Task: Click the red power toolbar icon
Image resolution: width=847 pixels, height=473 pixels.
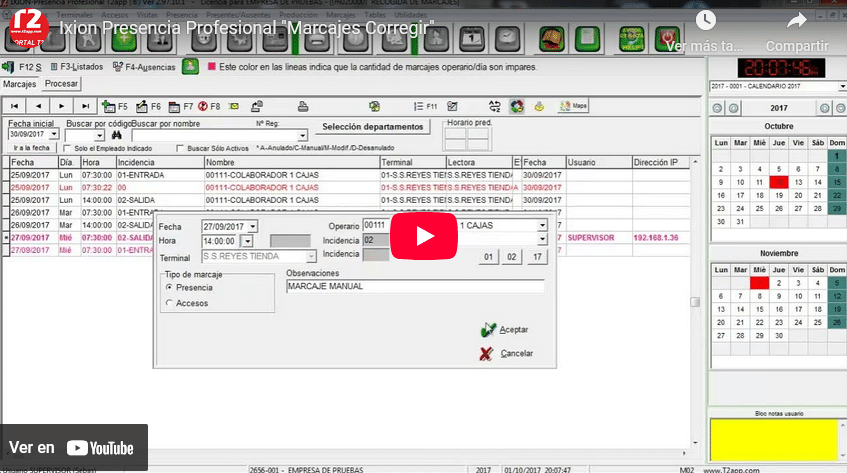Action: [668, 39]
